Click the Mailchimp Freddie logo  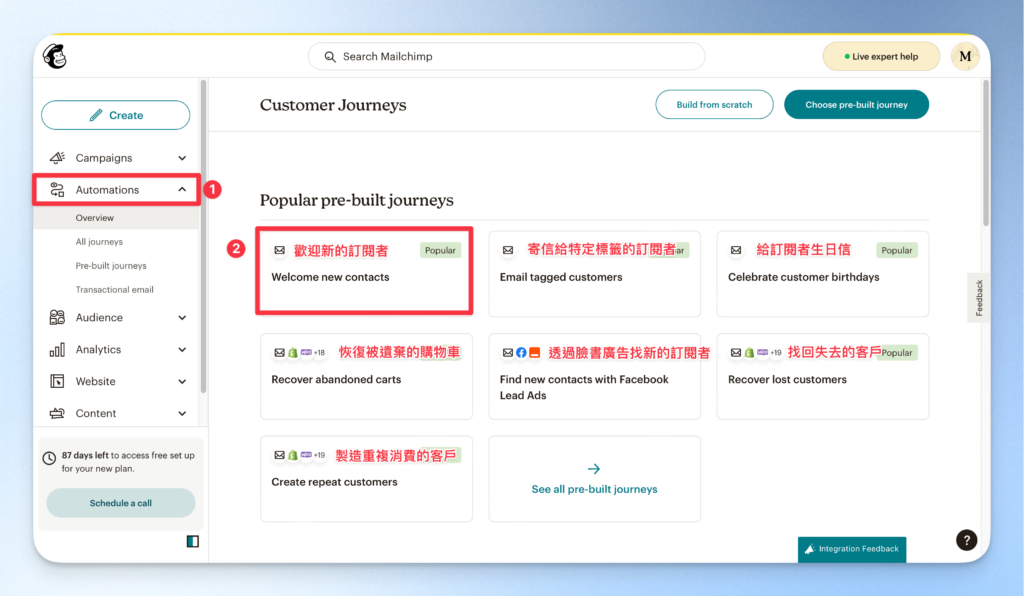tap(55, 57)
